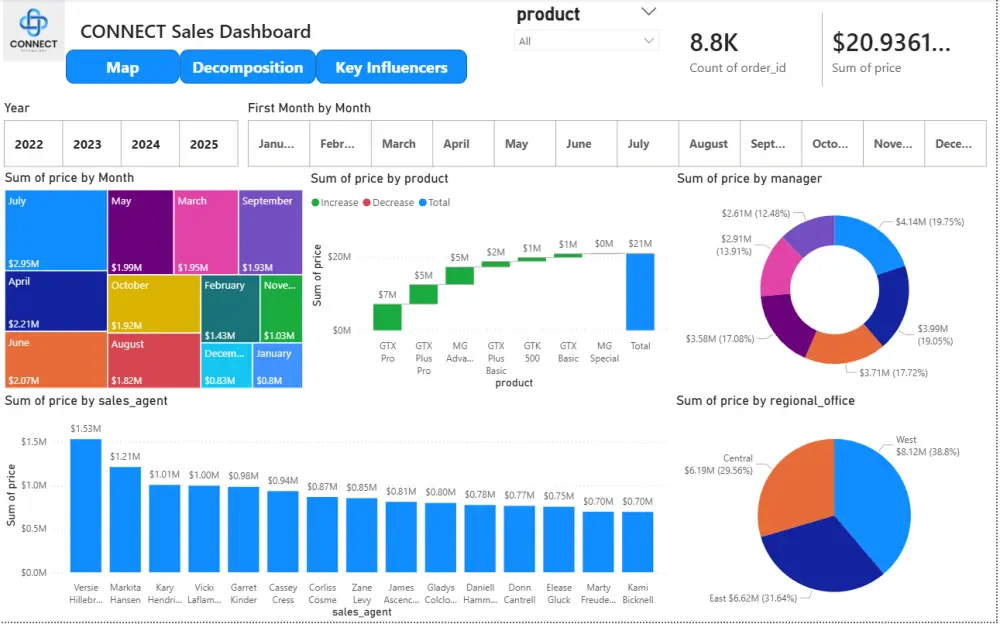The height and width of the screenshot is (624, 1000).
Task: Select the MG Advanced waterfall bar
Action: point(460,276)
